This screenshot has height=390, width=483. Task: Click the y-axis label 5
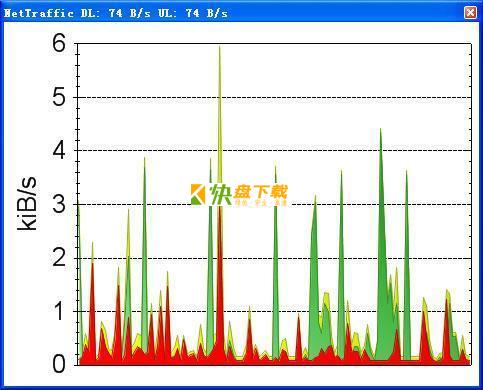pos(59,97)
